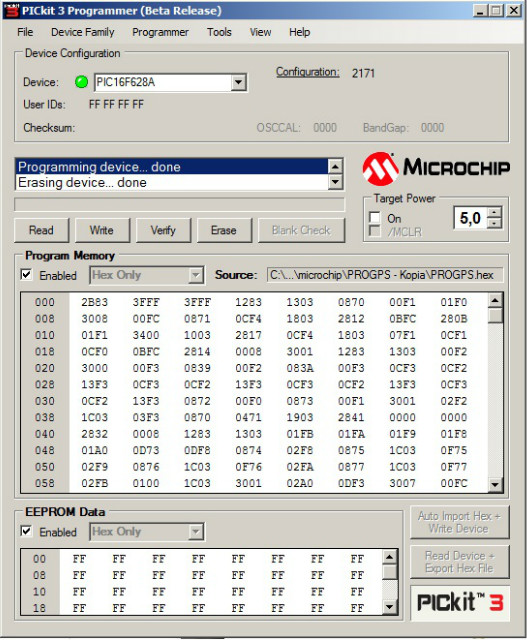Viewport: 527px width, 640px height.
Task: Click the PICkit 3 logo button
Action: click(460, 602)
